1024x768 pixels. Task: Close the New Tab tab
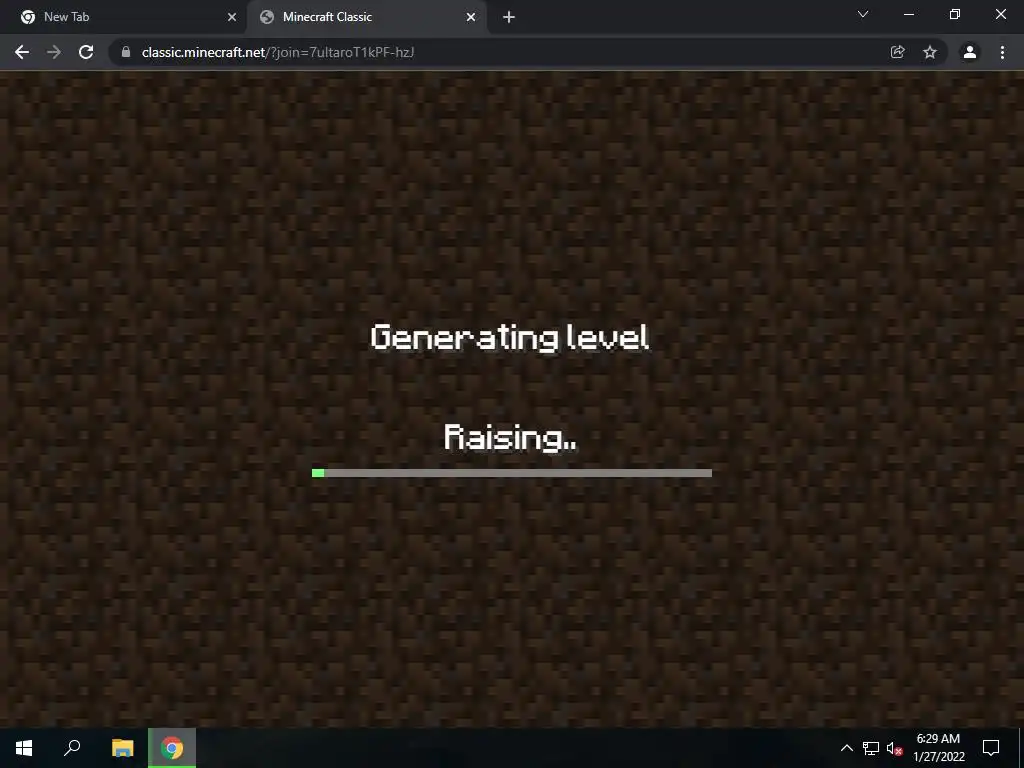coord(232,17)
